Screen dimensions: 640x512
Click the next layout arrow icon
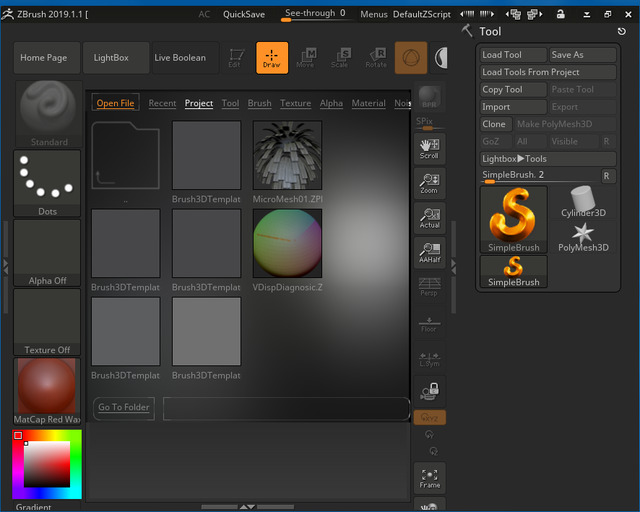click(x=487, y=14)
